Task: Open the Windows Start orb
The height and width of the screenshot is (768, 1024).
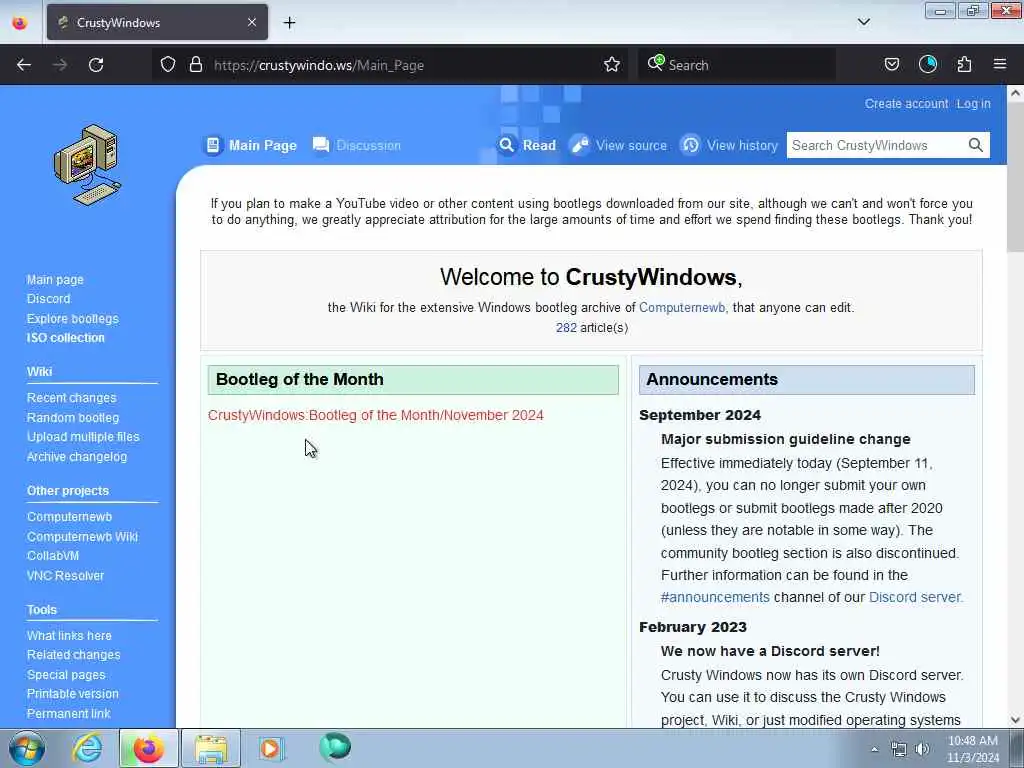Action: [27, 748]
